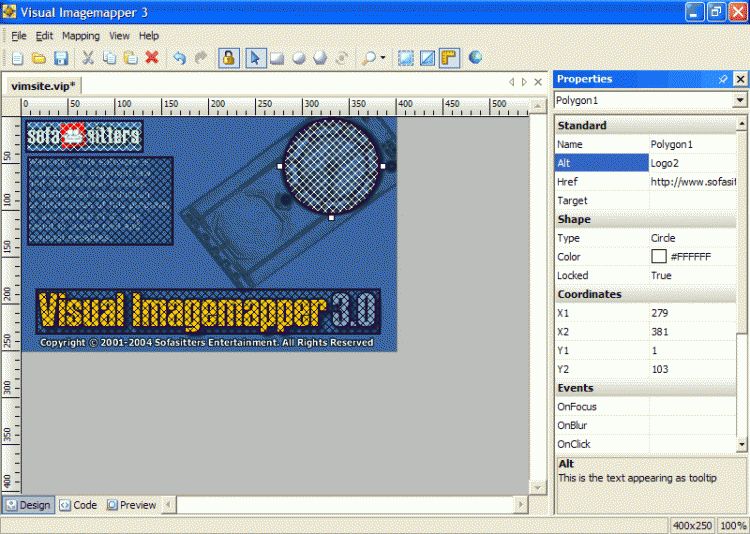Toggle the rulers display button
Viewport: 750px width, 534px height.
[x=449, y=58]
